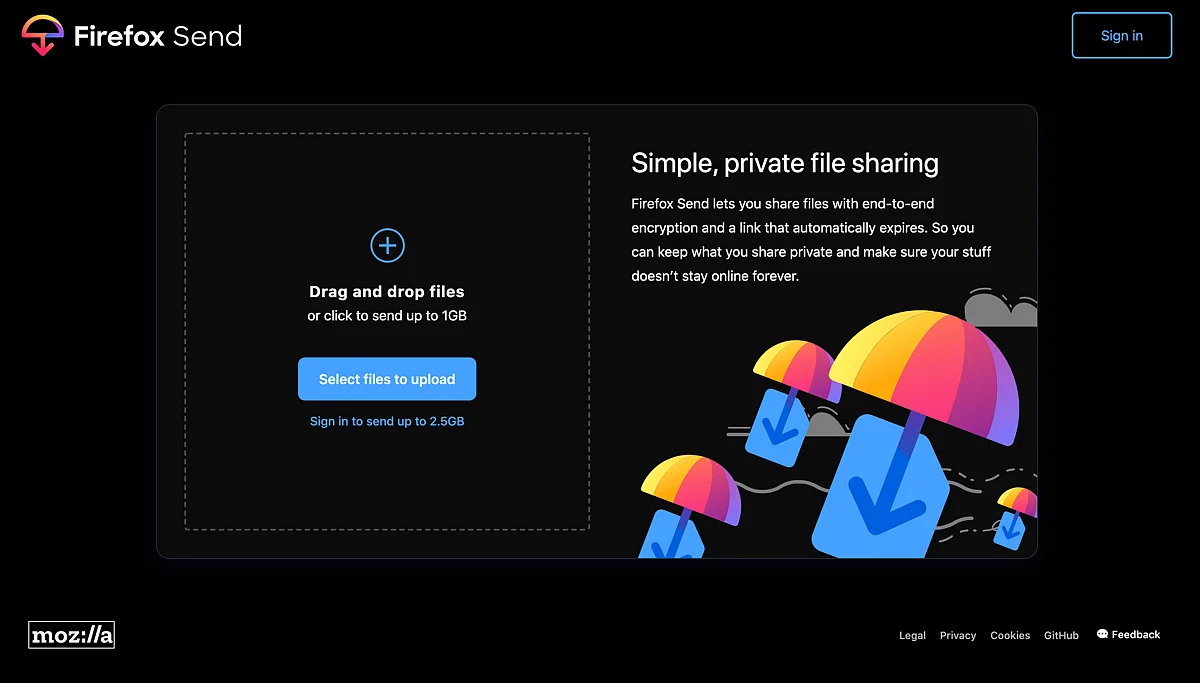Click the Firefox Send title text

(158, 37)
